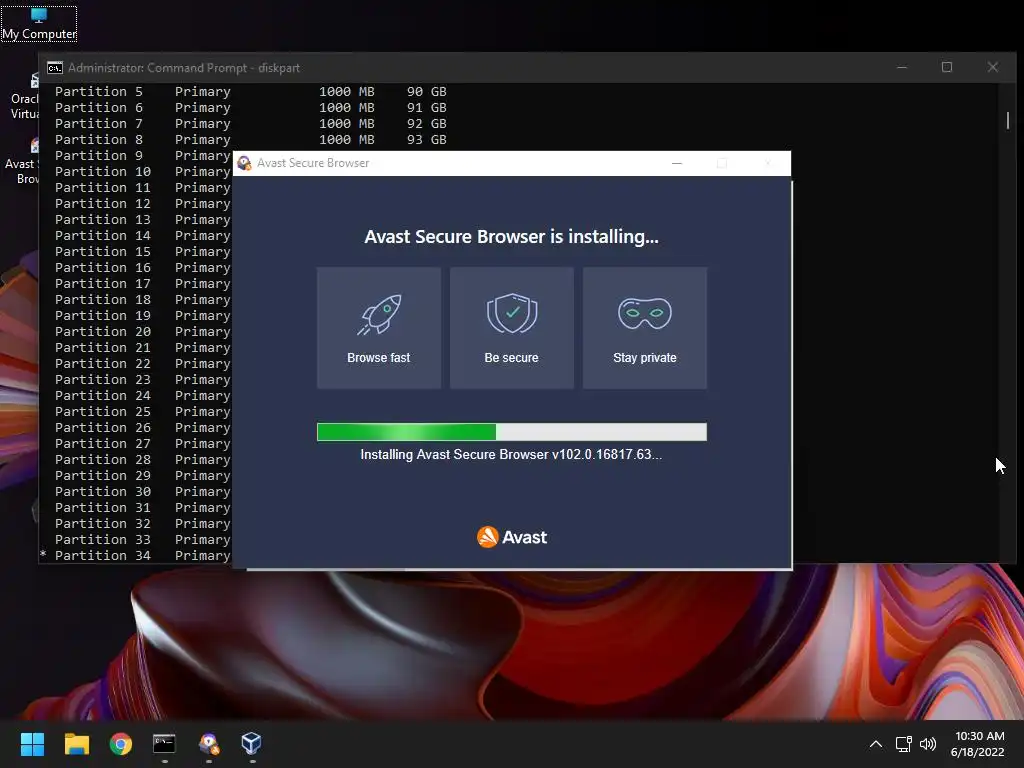Viewport: 1024px width, 768px height.
Task: Click the 'Installing Avast Secure Browser v102.0.16817.63...' status text
Action: (x=511, y=455)
